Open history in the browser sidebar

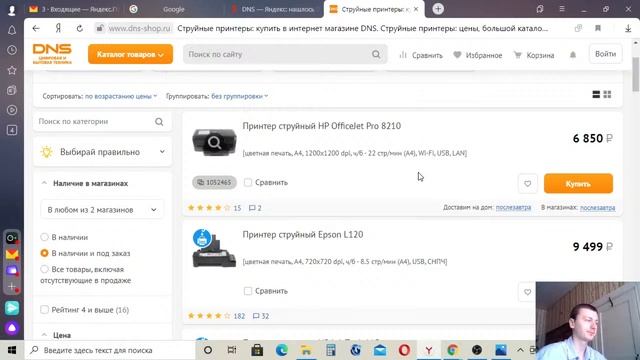[x=12, y=50]
